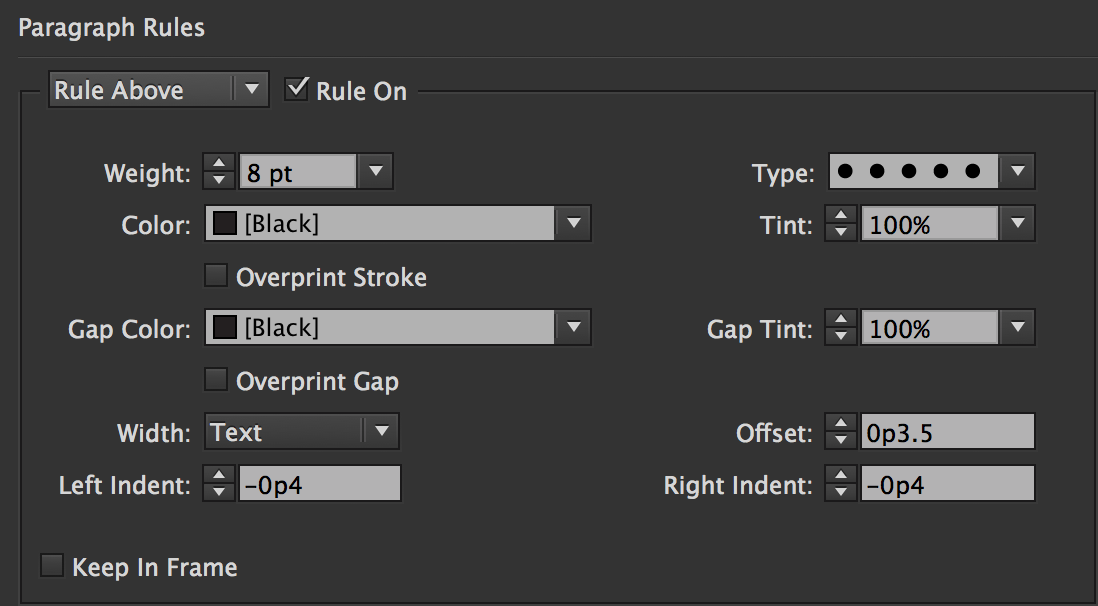Expand the Gap Tint dropdown arrow
The image size is (1098, 606).
(x=1017, y=327)
